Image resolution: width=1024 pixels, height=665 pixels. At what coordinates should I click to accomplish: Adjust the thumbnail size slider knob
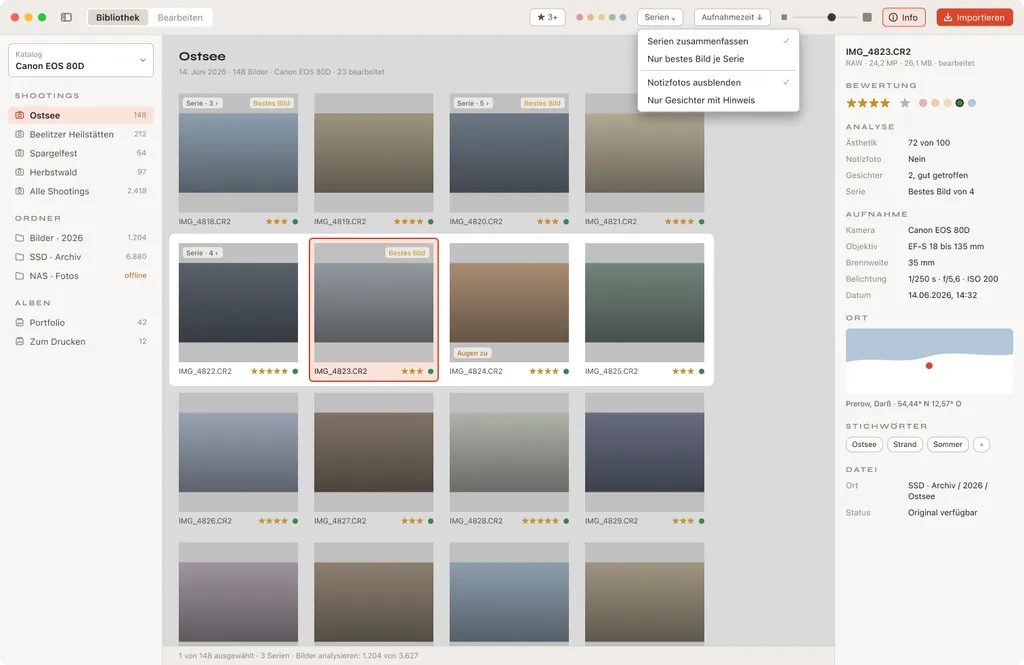click(x=831, y=17)
